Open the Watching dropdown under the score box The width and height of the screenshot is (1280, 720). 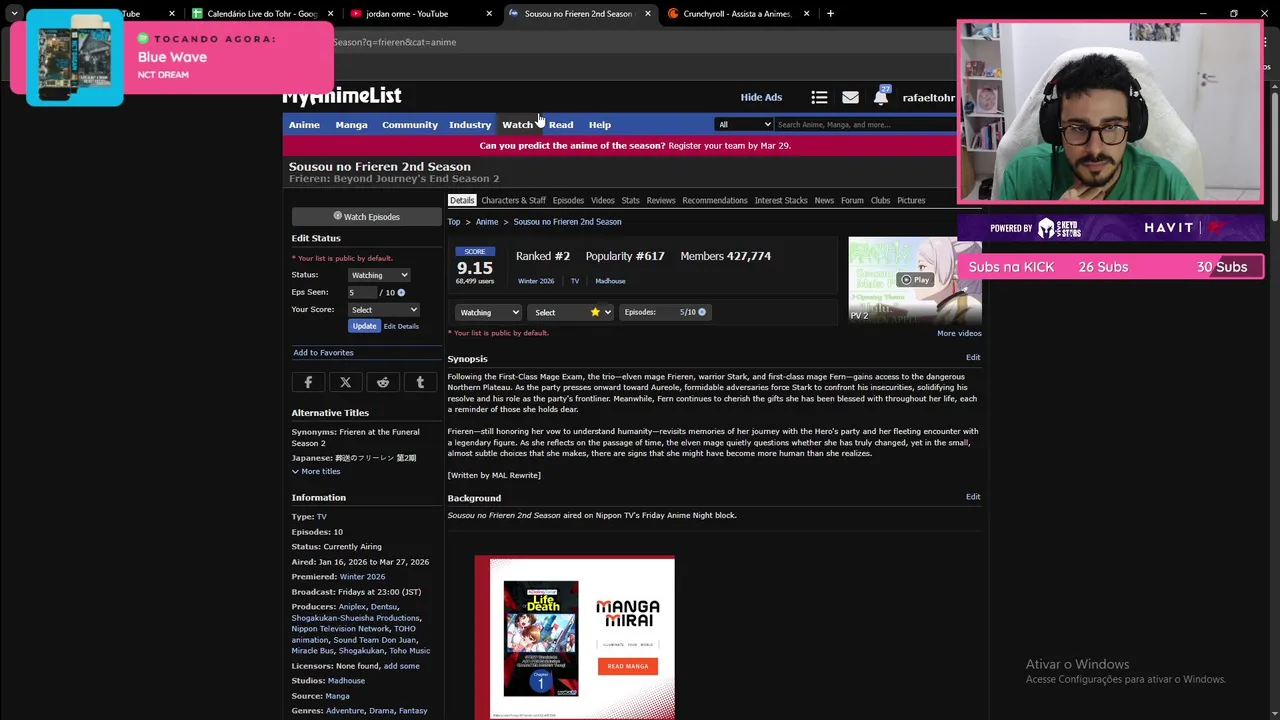point(488,312)
